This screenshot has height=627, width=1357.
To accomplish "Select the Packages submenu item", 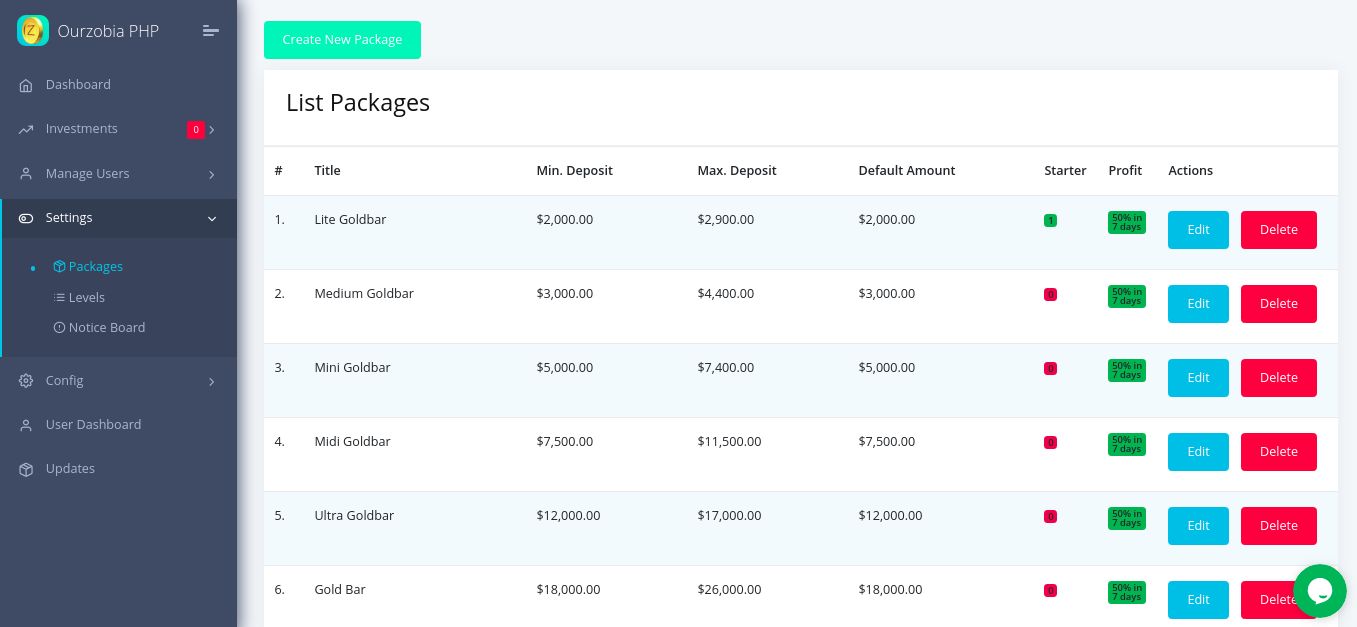I will [95, 267].
